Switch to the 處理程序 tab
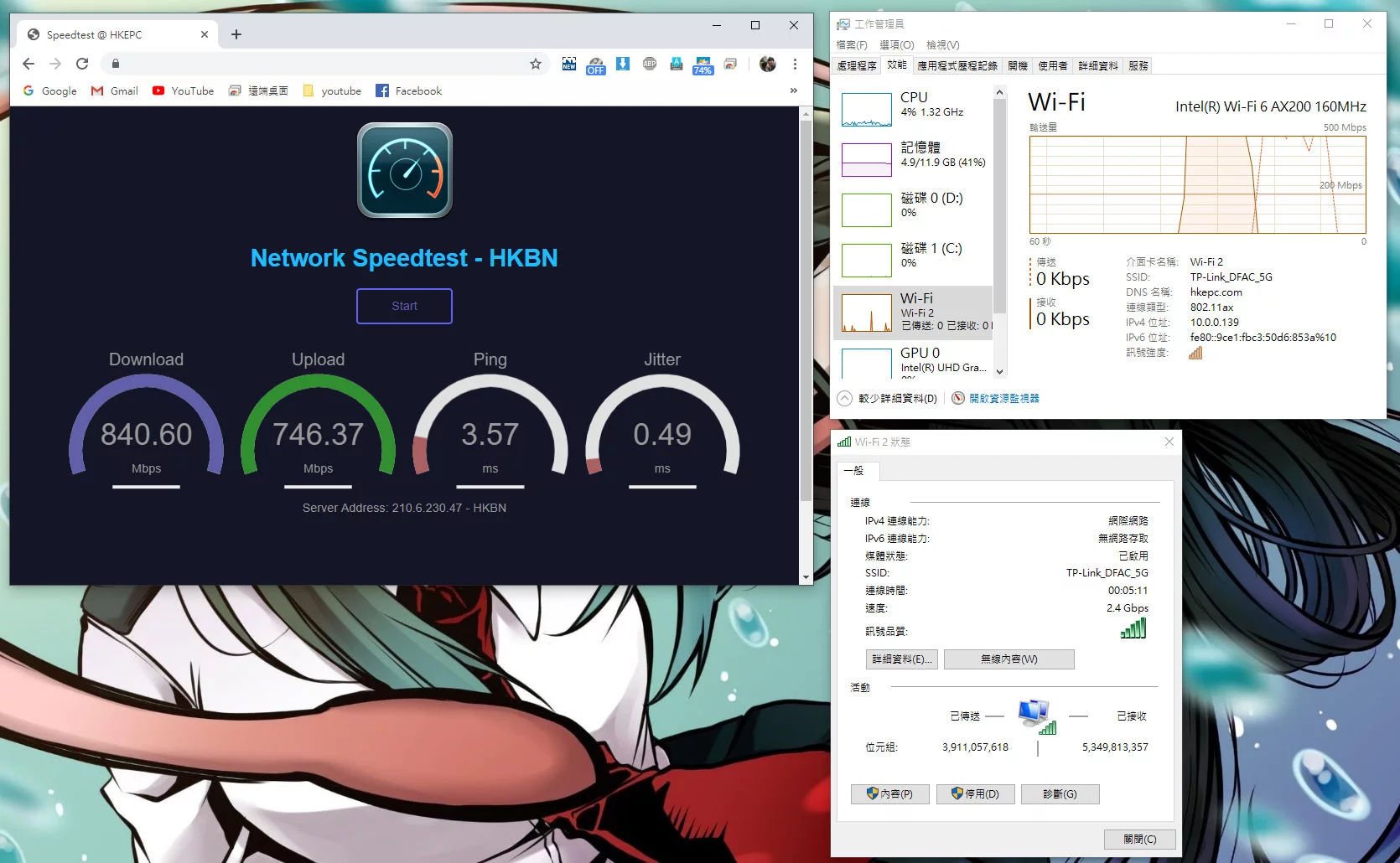 (857, 65)
